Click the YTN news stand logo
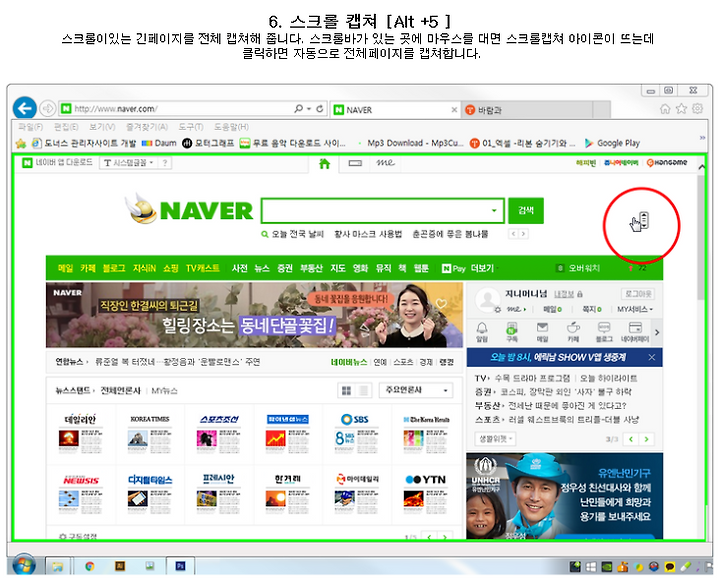This screenshot has height=585, width=720. (x=426, y=479)
